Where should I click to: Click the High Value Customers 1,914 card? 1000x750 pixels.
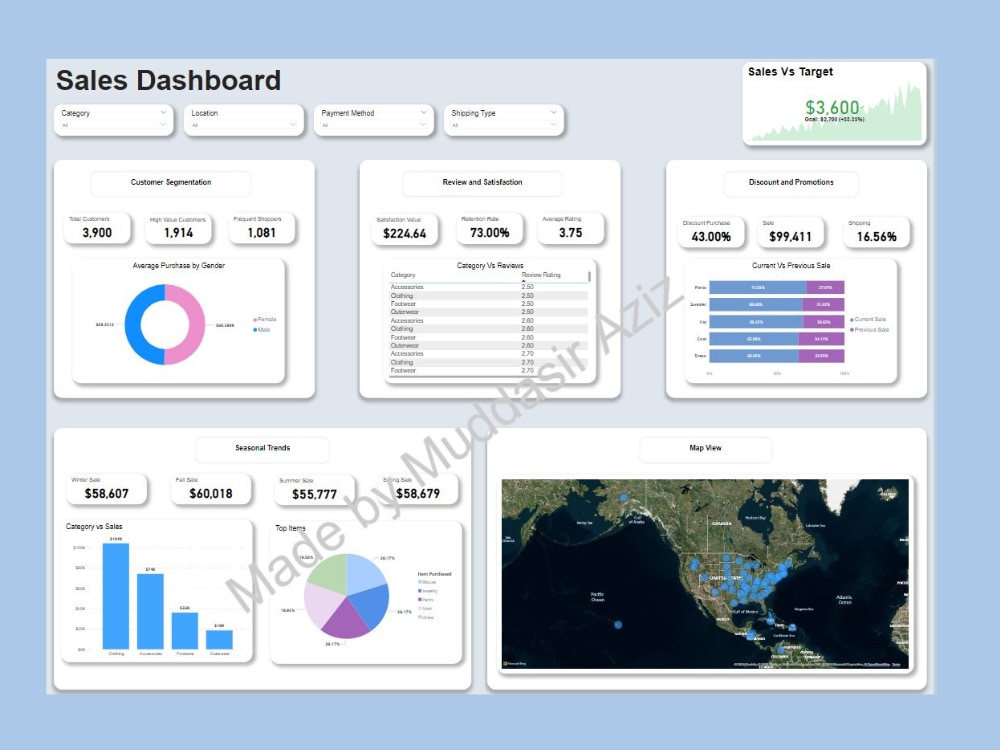click(x=178, y=228)
